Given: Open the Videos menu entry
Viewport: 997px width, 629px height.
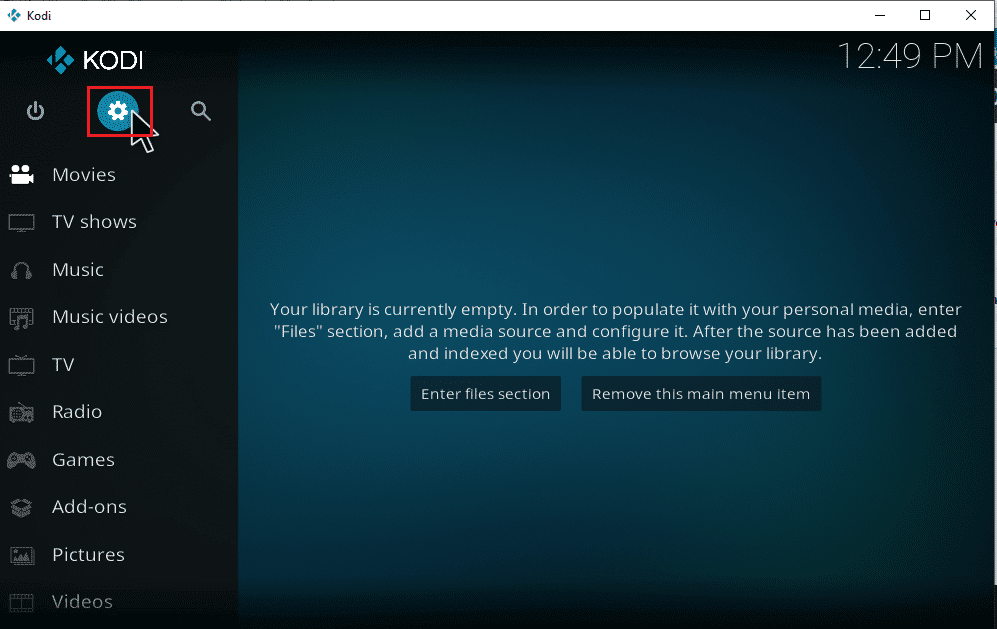Looking at the screenshot, I should pos(82,601).
